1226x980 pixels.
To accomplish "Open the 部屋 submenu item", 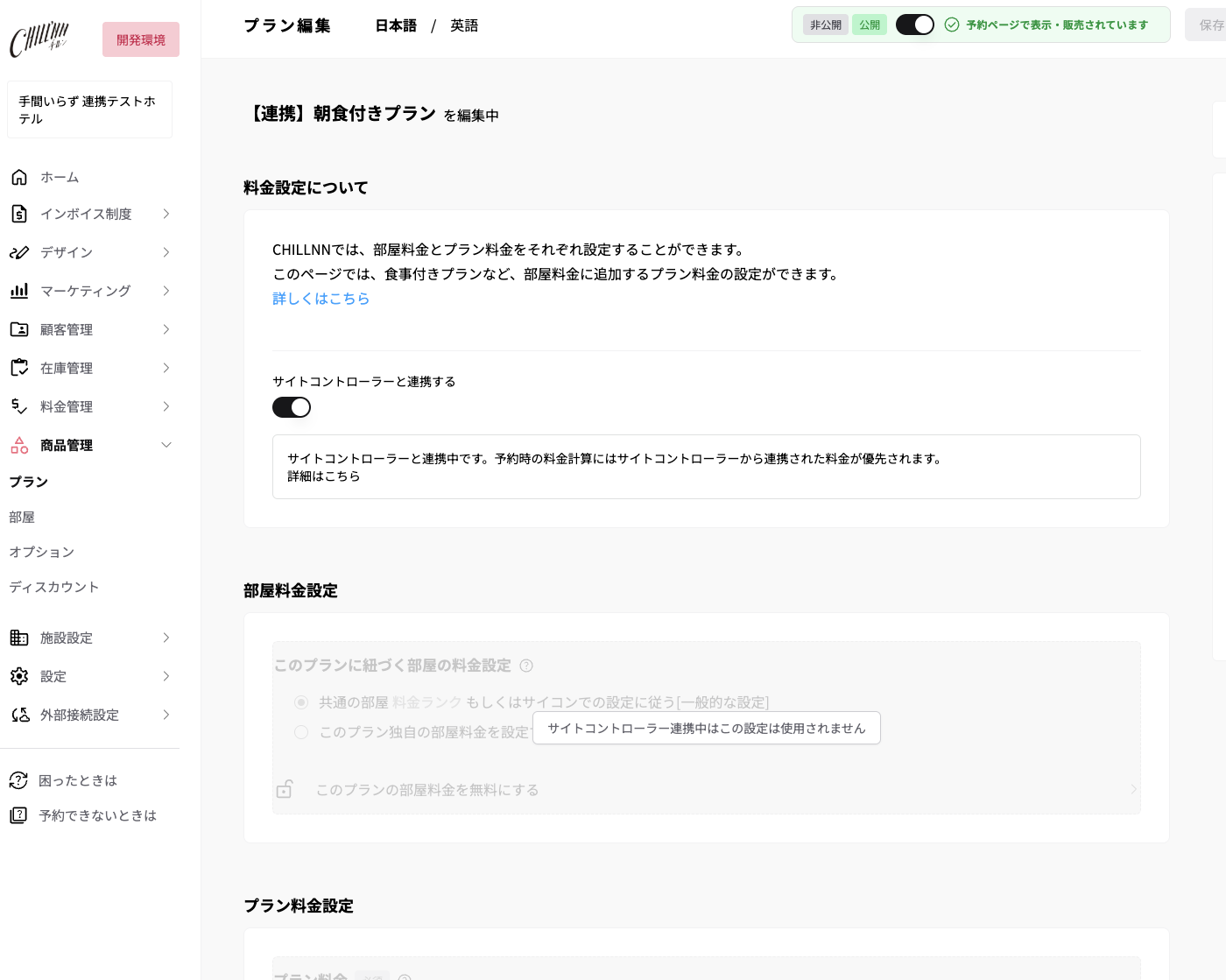I will point(22,517).
